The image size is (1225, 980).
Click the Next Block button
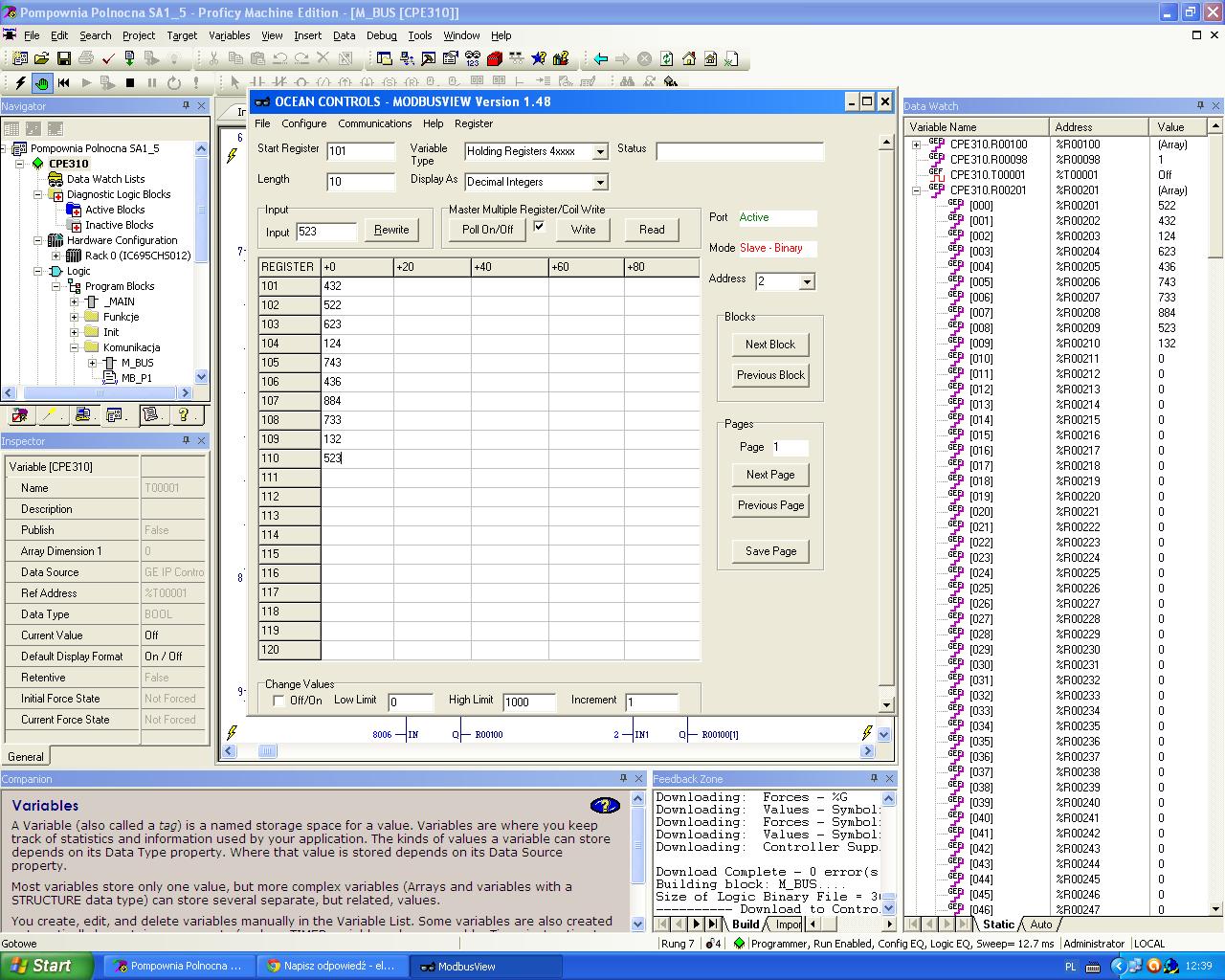tap(769, 344)
